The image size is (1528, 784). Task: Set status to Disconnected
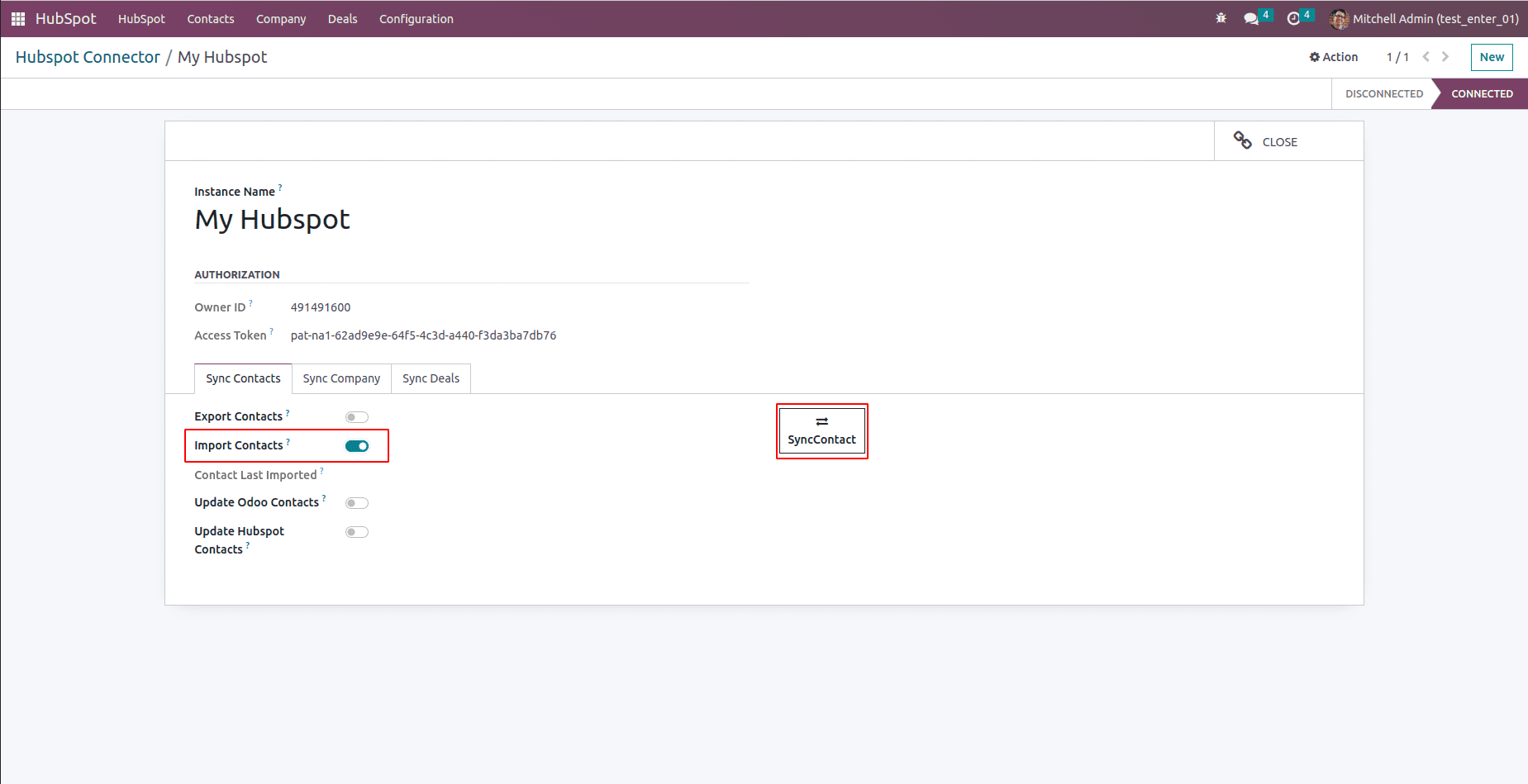pyautogui.click(x=1383, y=93)
